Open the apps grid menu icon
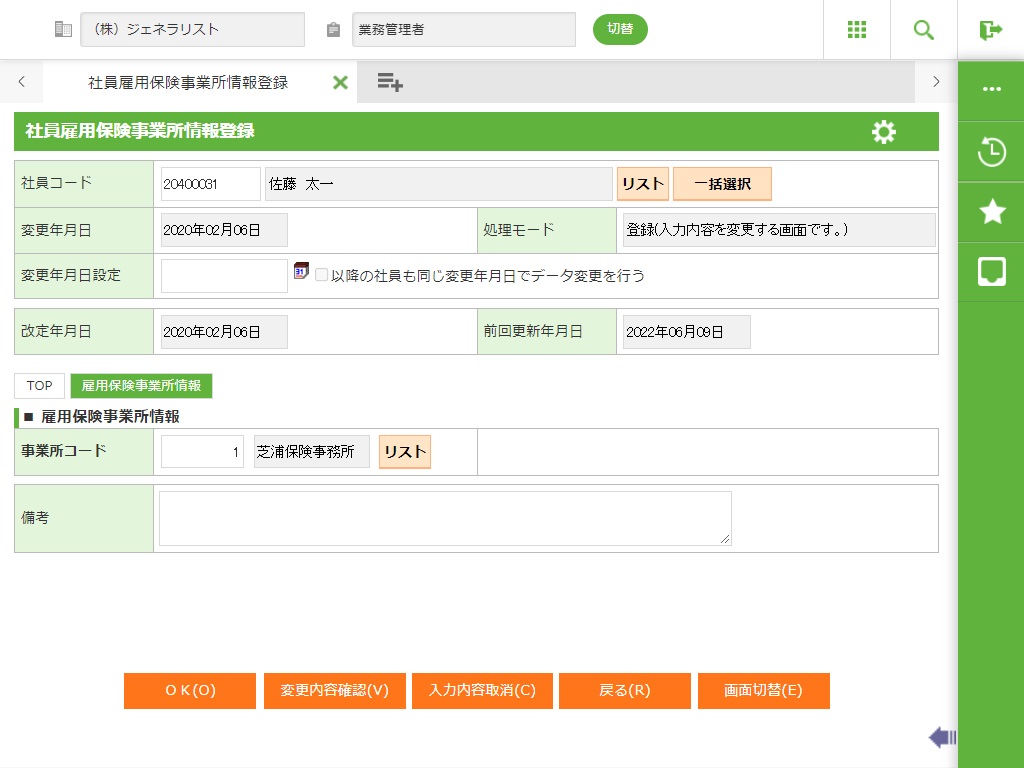 [x=856, y=30]
